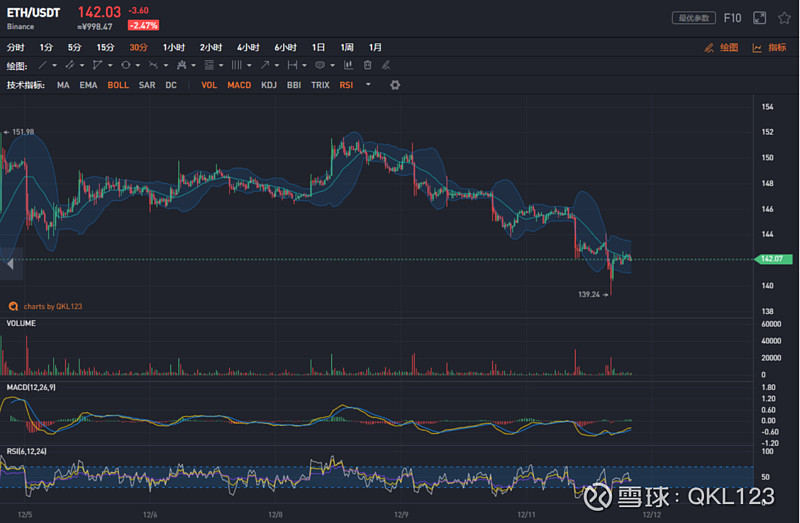Screen dimensions: 800x523
Task: Open the F10 info page
Action: tap(732, 18)
